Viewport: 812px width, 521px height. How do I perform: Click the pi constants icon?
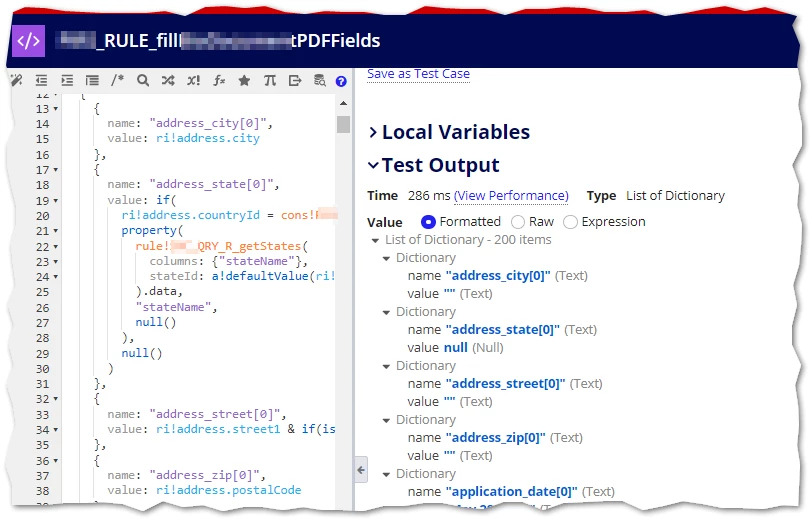(x=270, y=80)
